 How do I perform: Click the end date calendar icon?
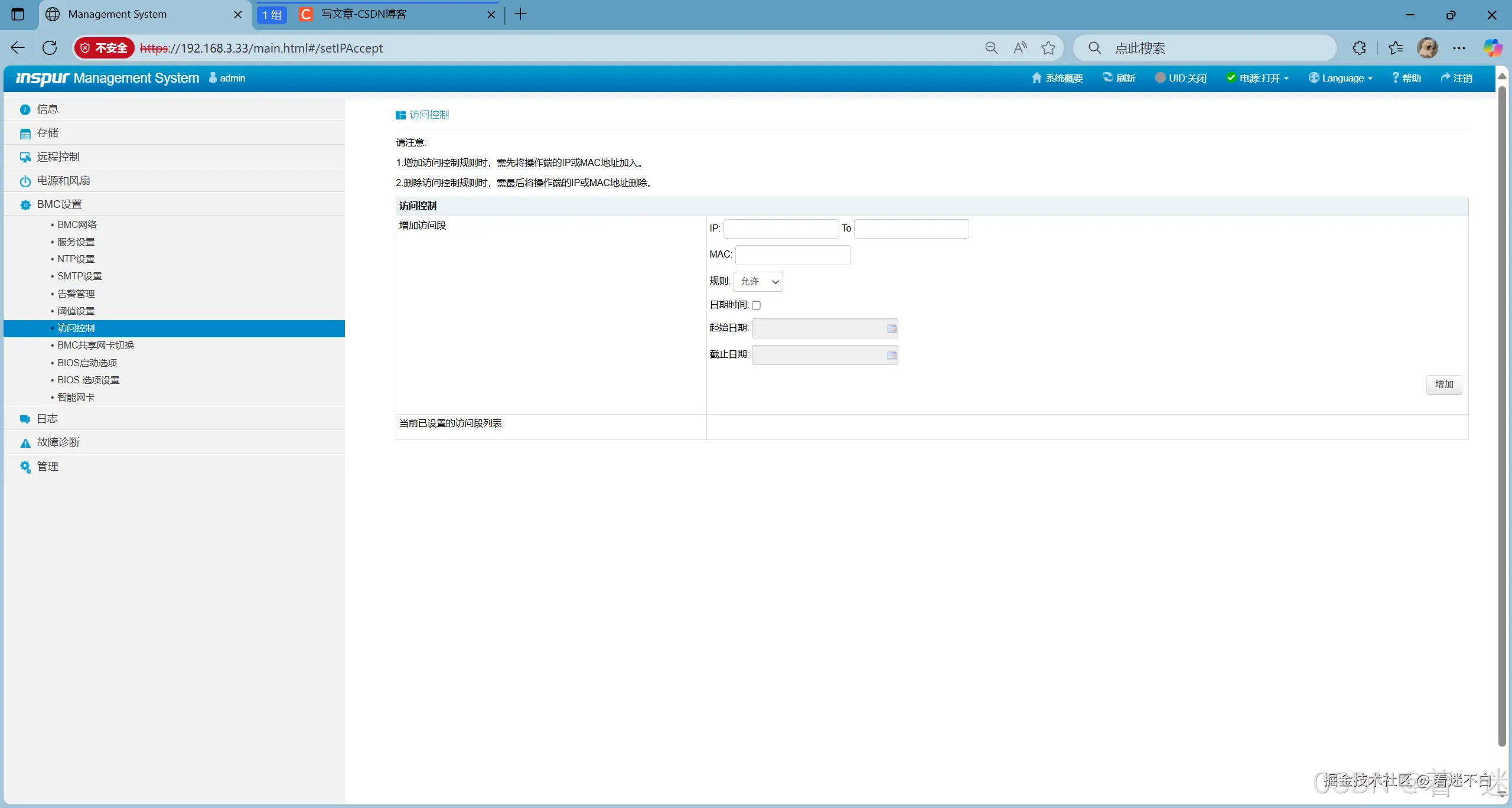pos(891,355)
